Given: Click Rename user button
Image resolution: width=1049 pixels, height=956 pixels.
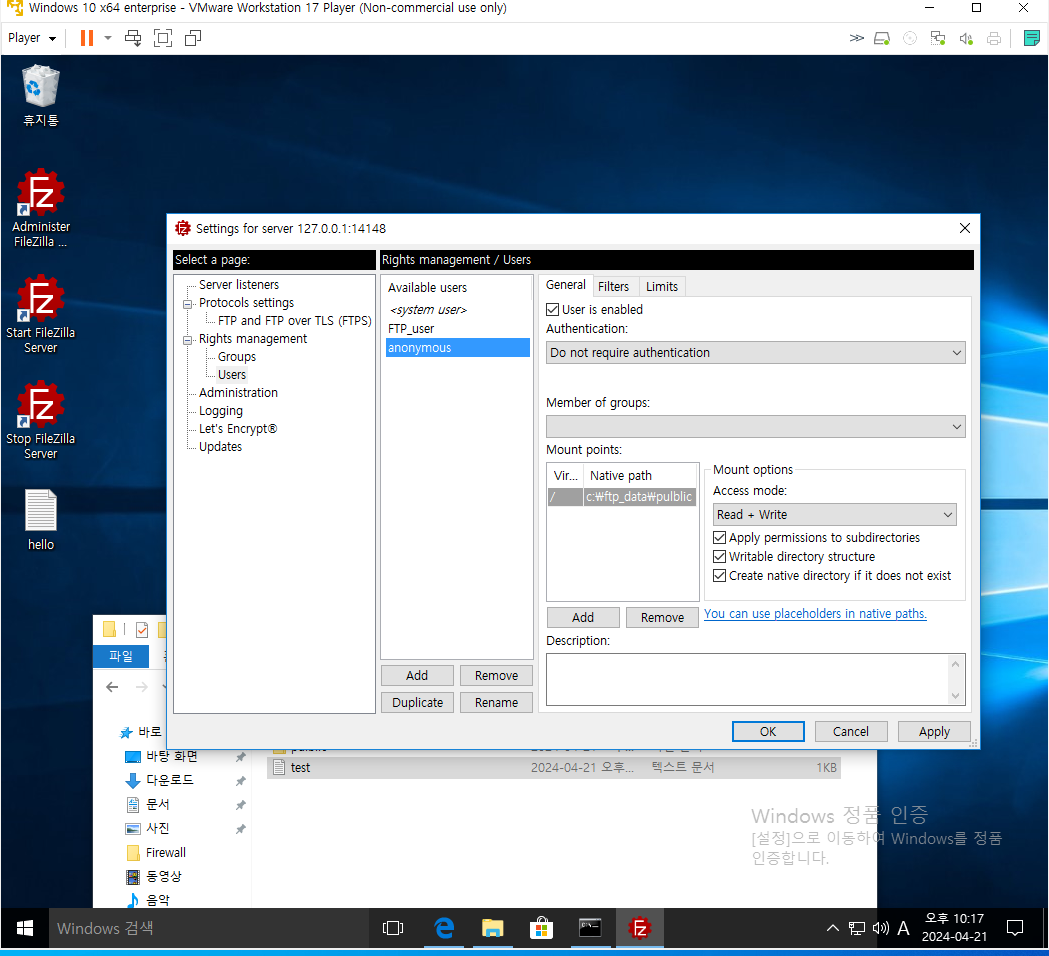Looking at the screenshot, I should coord(496,702).
